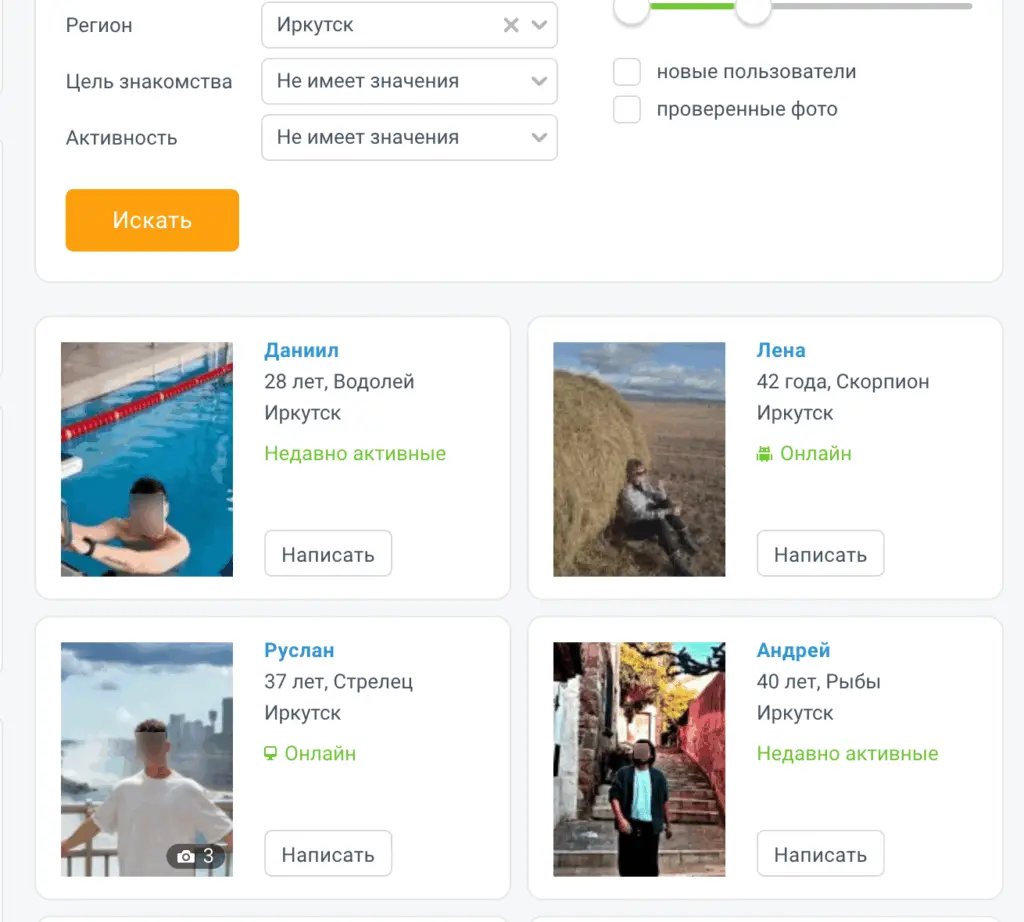Click Написать on Андрей's card
1024x922 pixels.
pos(820,854)
